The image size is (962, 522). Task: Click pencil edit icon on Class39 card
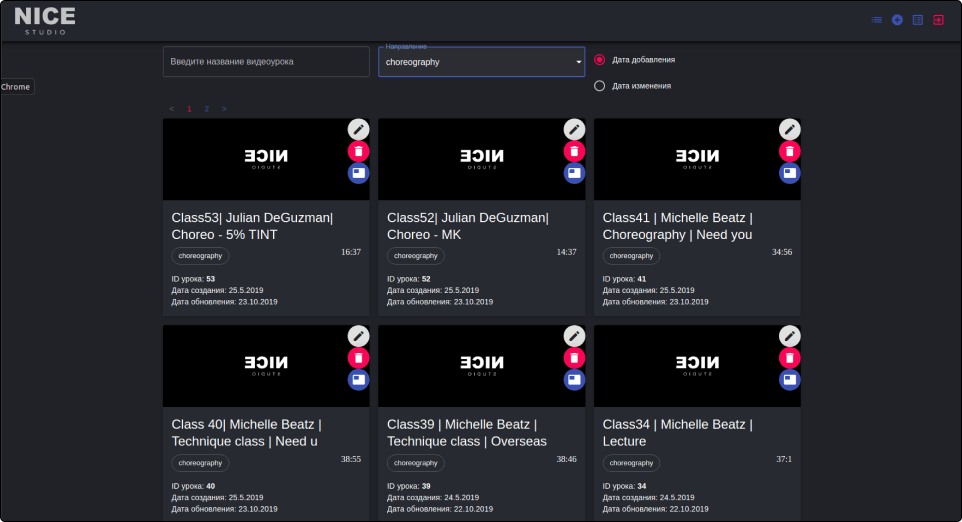(574, 336)
